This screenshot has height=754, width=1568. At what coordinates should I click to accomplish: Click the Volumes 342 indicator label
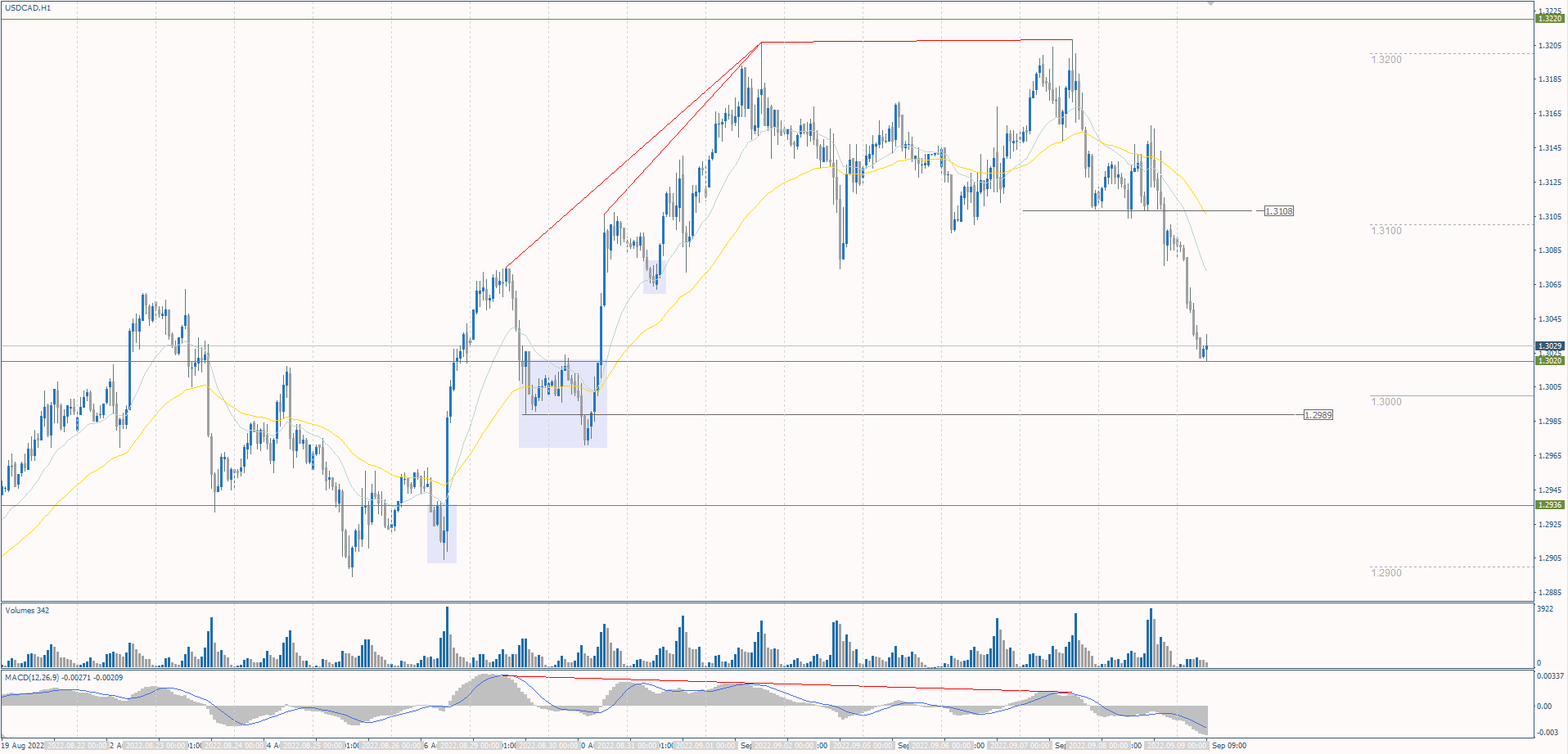(x=27, y=610)
